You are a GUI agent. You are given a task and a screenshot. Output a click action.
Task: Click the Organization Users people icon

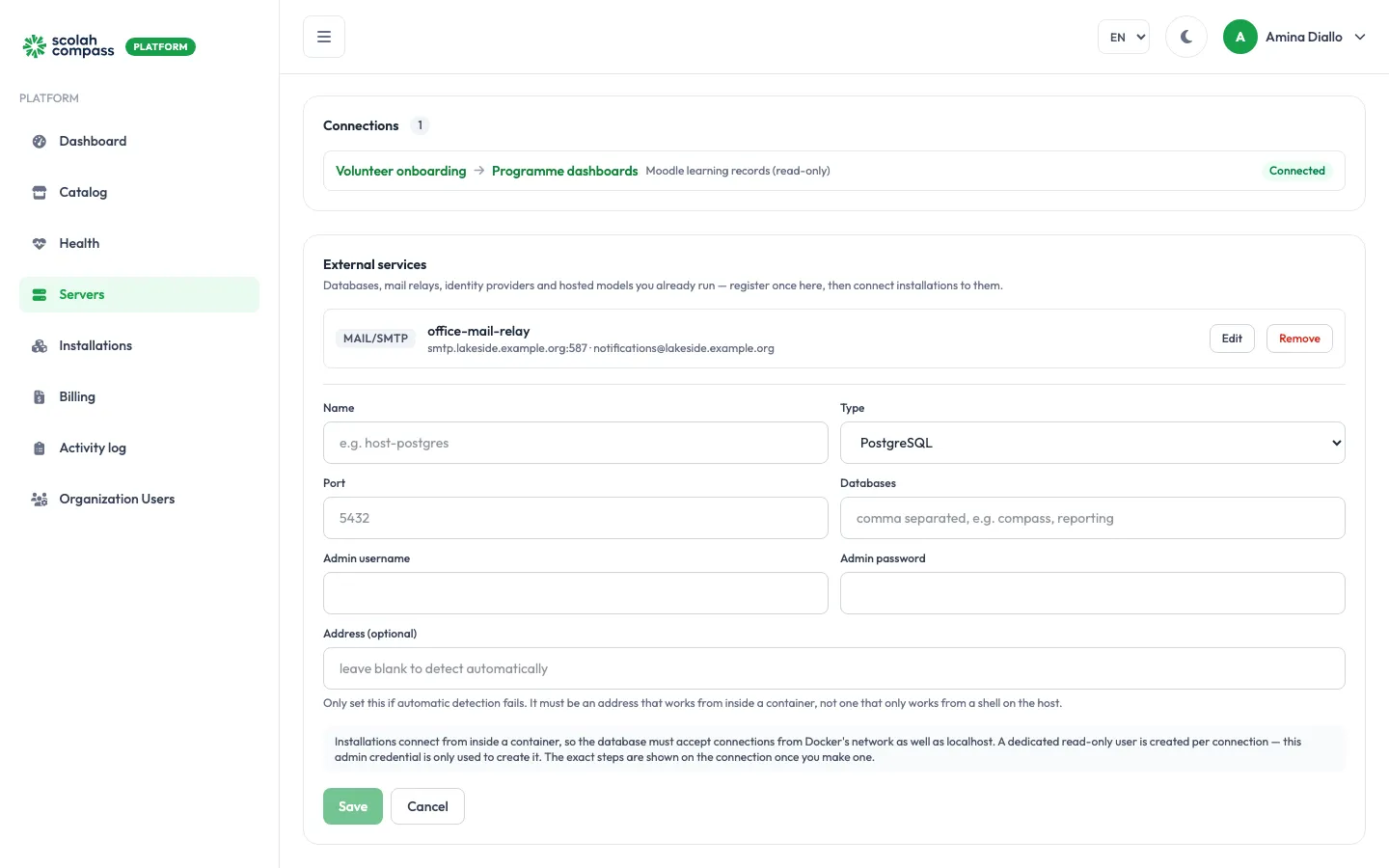(40, 500)
